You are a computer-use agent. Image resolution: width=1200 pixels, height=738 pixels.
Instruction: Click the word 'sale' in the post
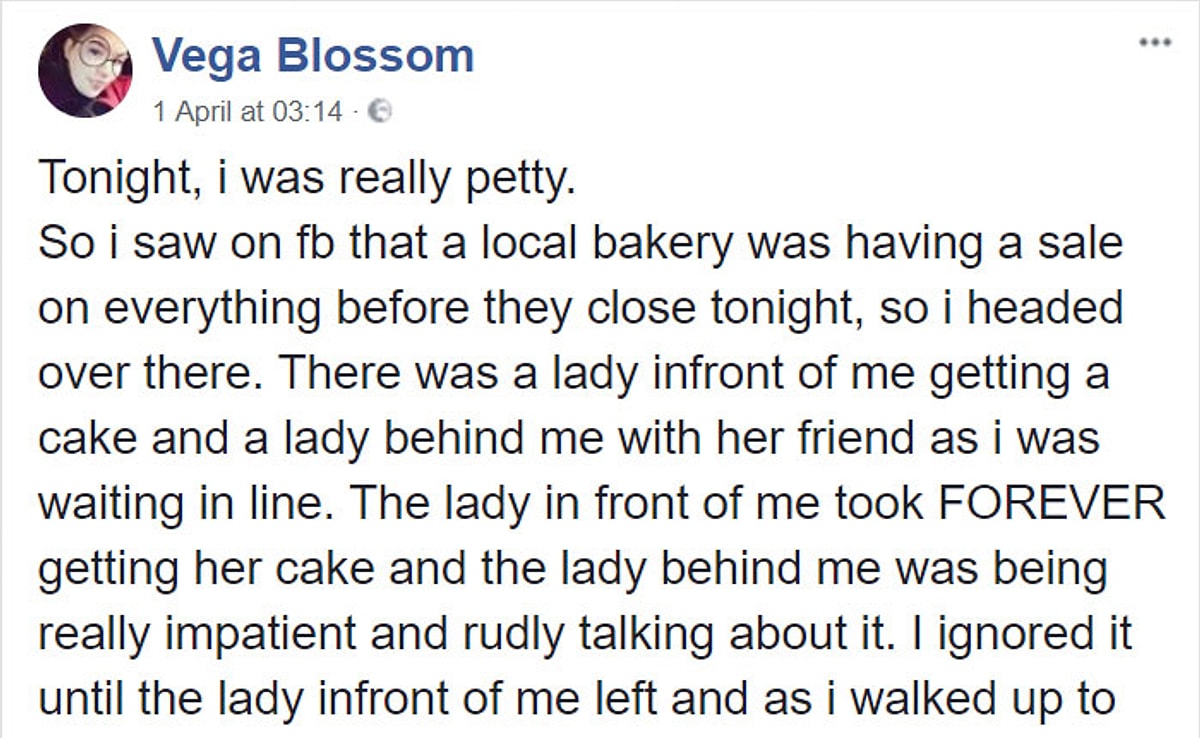[1081, 244]
